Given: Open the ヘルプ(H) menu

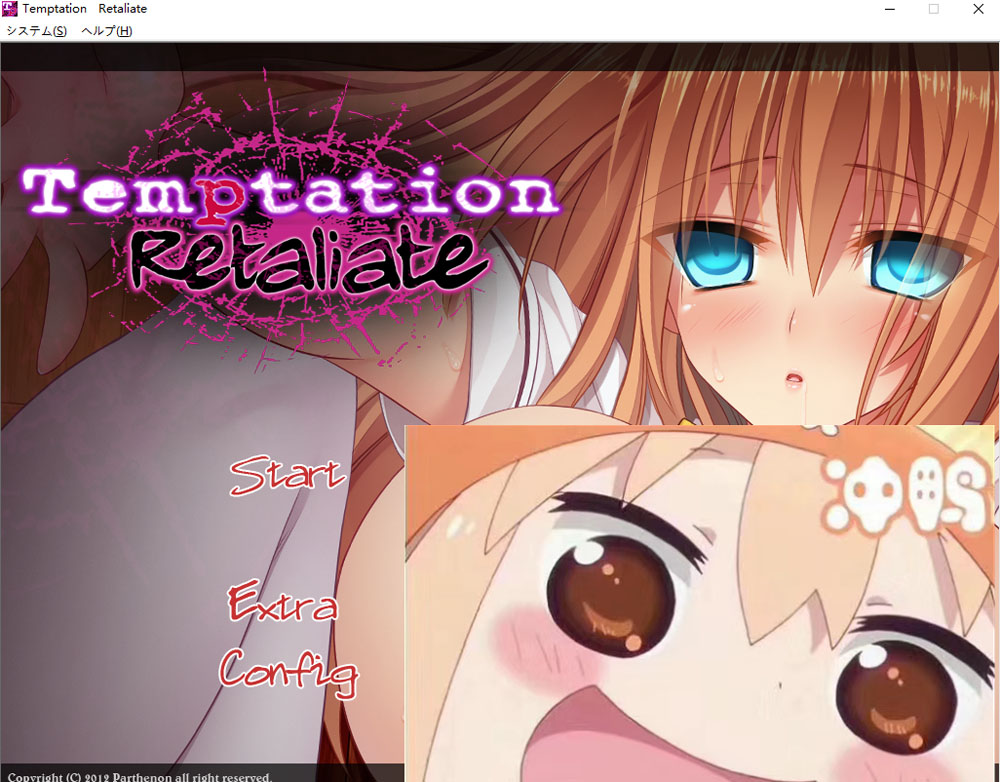Looking at the screenshot, I should point(107,31).
